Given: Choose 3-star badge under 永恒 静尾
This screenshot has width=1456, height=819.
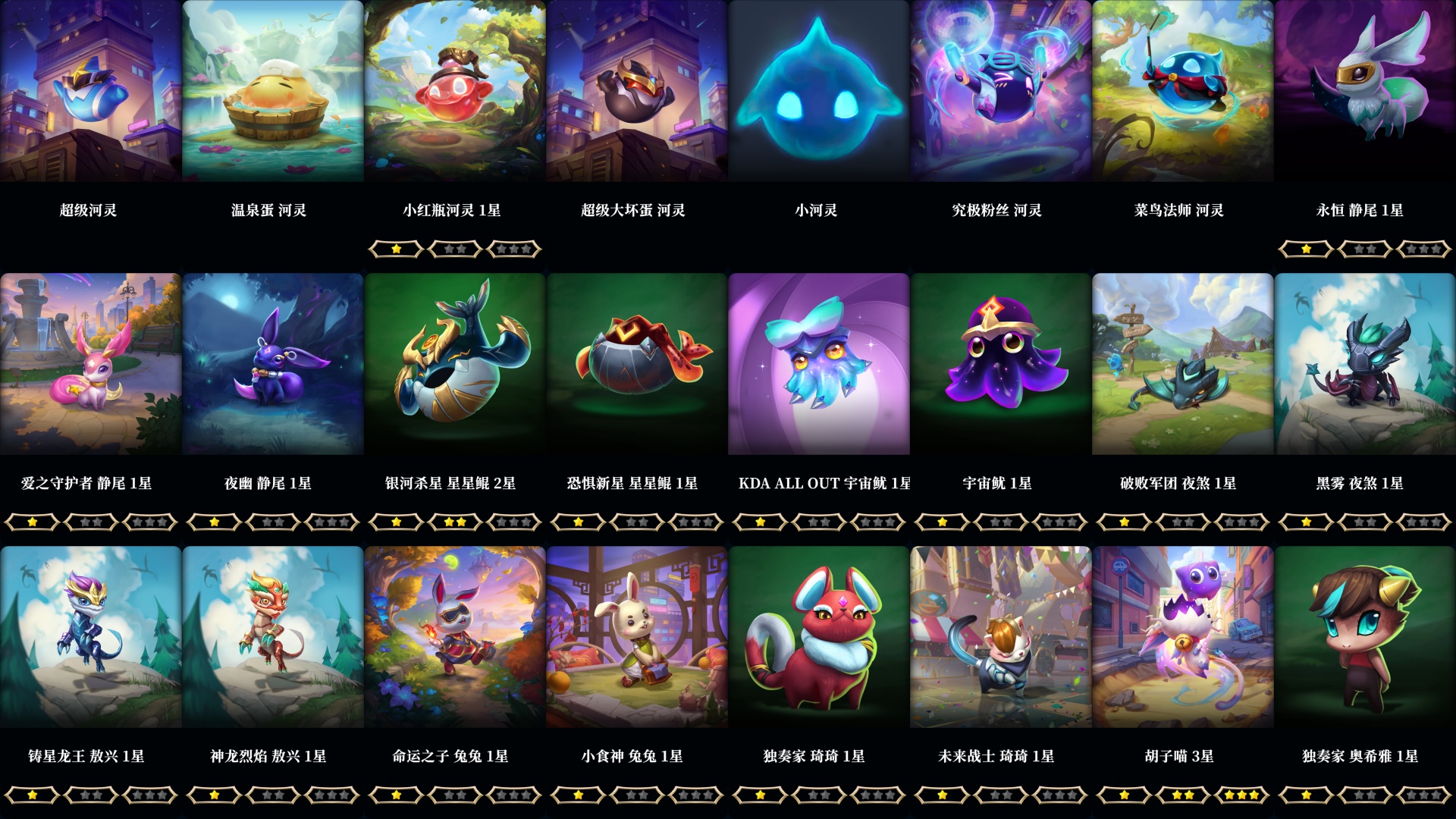Looking at the screenshot, I should click(x=1424, y=249).
